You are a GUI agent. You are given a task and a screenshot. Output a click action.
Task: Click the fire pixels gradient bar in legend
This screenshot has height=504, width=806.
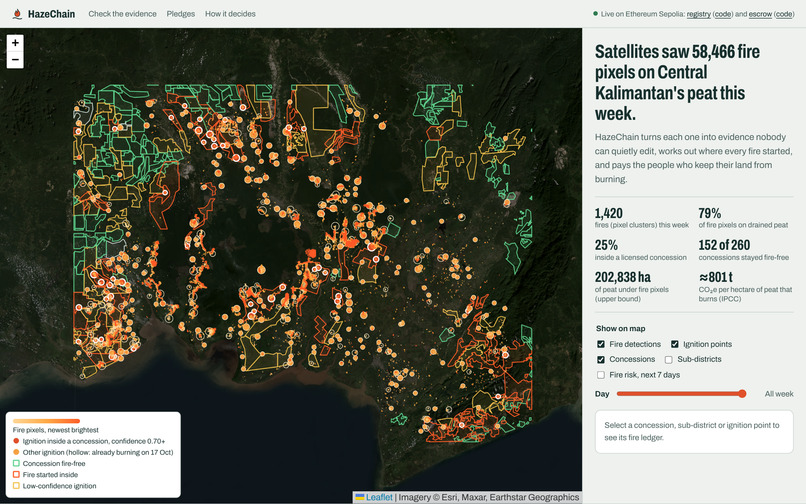click(x=46, y=421)
